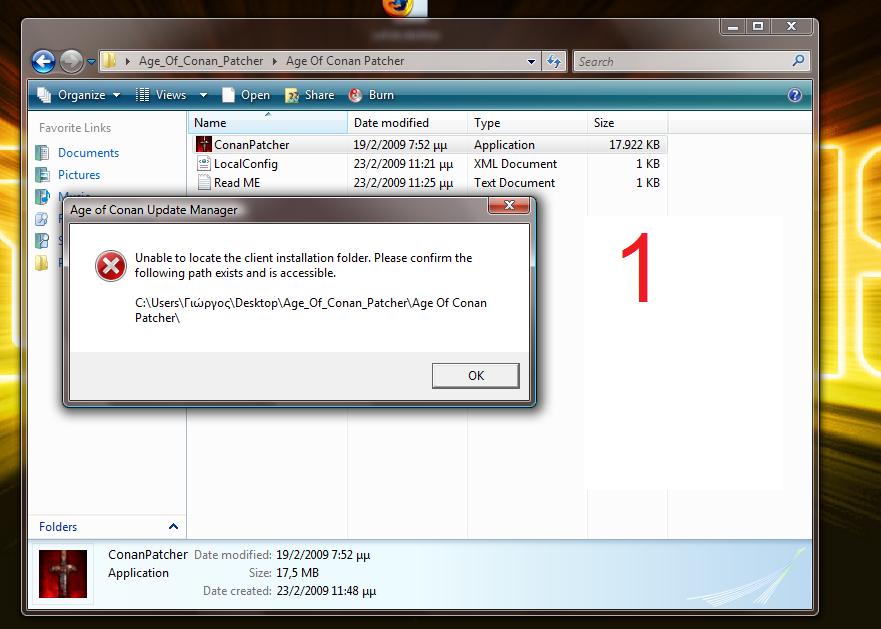Click the XML Document type cell
Screen dimensions: 881x629
click(515, 164)
